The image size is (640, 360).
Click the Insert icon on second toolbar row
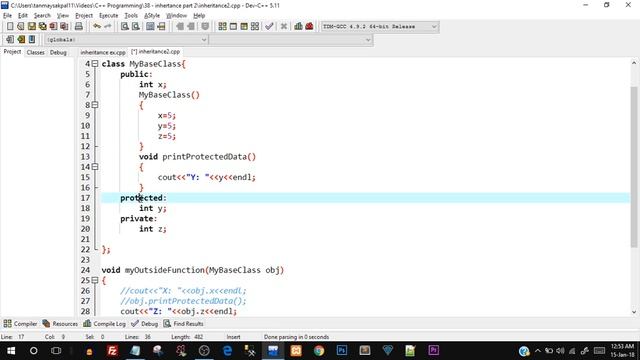pyautogui.click(x=10, y=40)
